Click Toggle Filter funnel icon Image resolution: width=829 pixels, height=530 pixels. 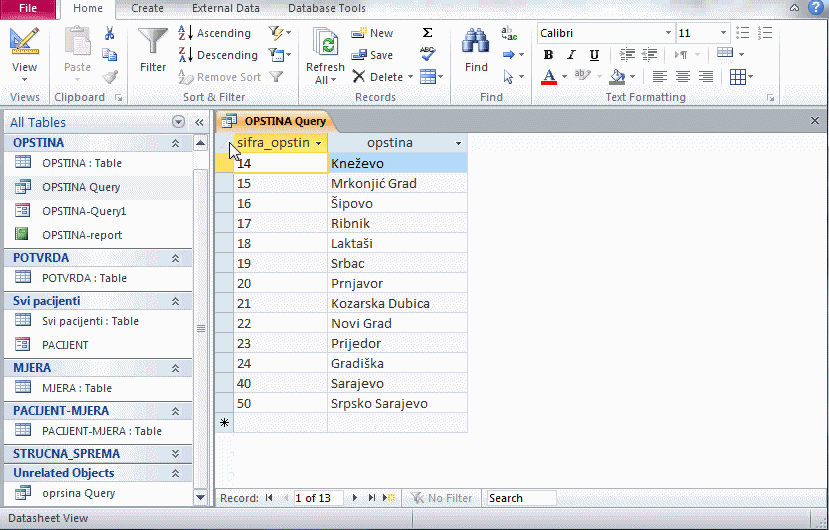pyautogui.click(x=276, y=77)
